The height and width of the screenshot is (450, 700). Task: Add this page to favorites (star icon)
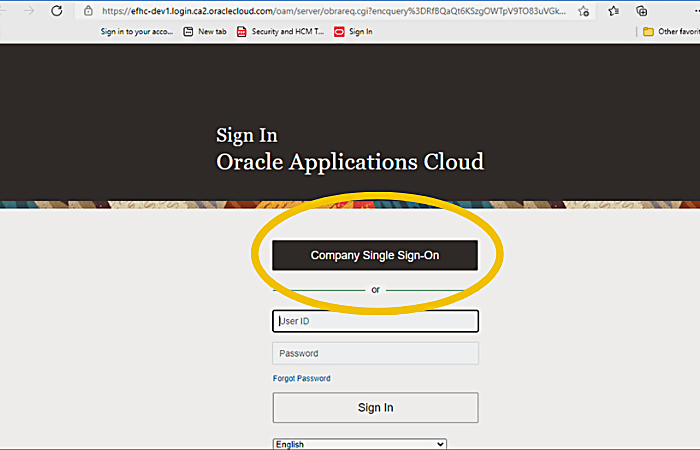583,11
